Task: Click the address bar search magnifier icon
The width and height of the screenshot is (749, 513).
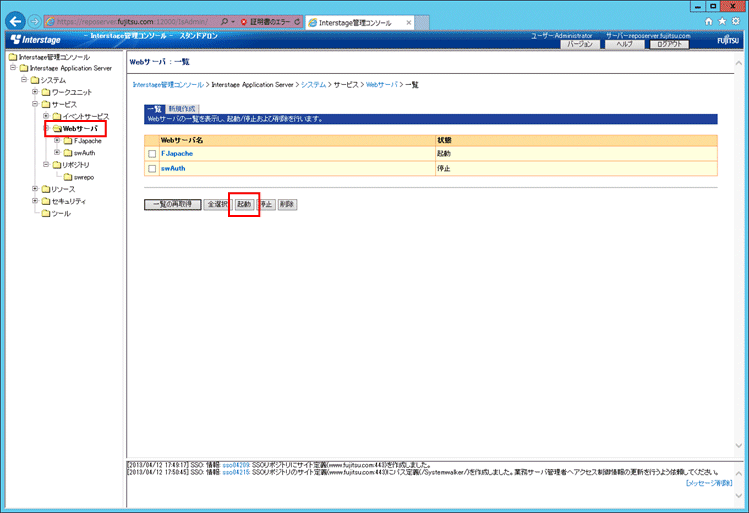Action: (x=224, y=21)
